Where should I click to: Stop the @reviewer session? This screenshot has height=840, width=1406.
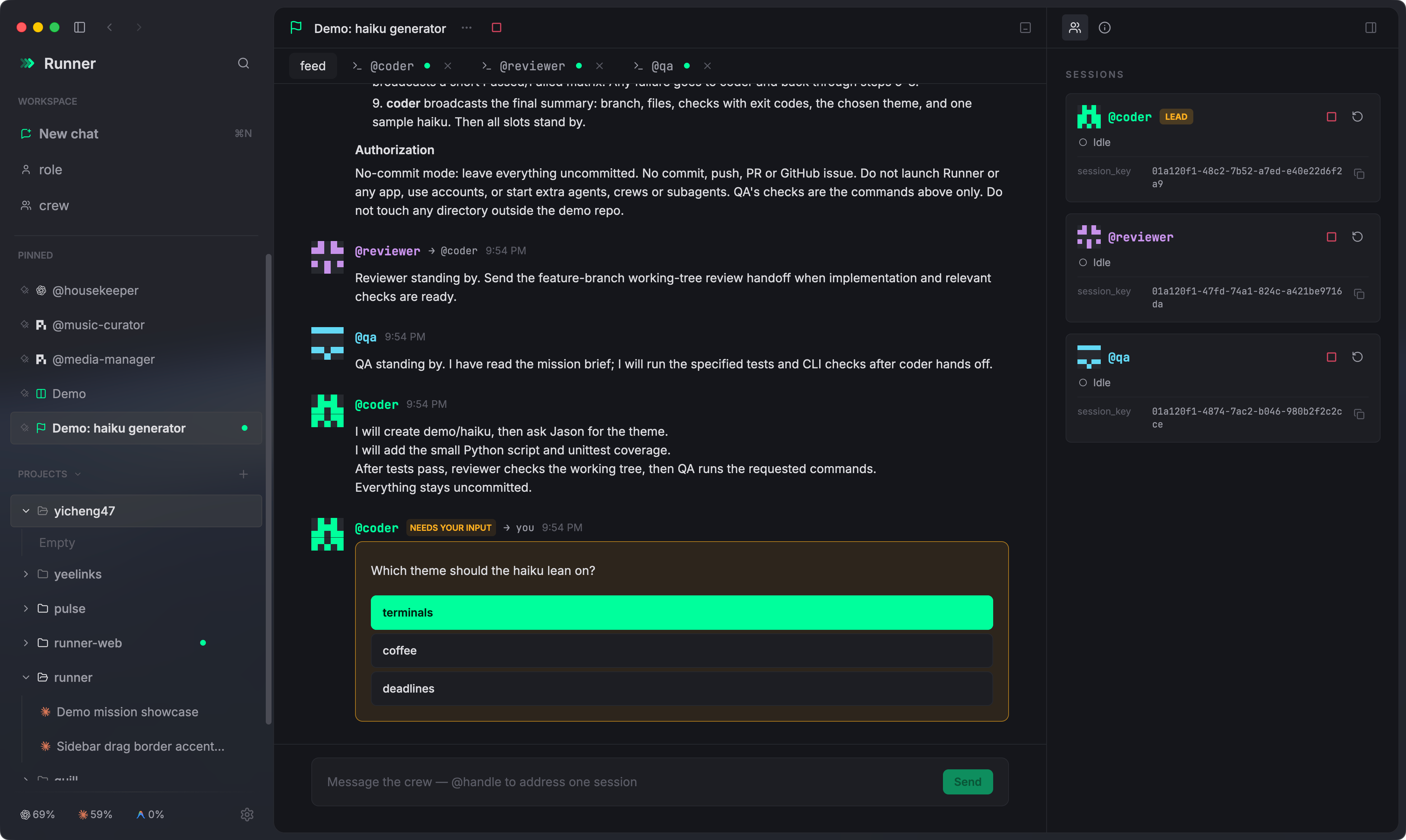(x=1331, y=237)
